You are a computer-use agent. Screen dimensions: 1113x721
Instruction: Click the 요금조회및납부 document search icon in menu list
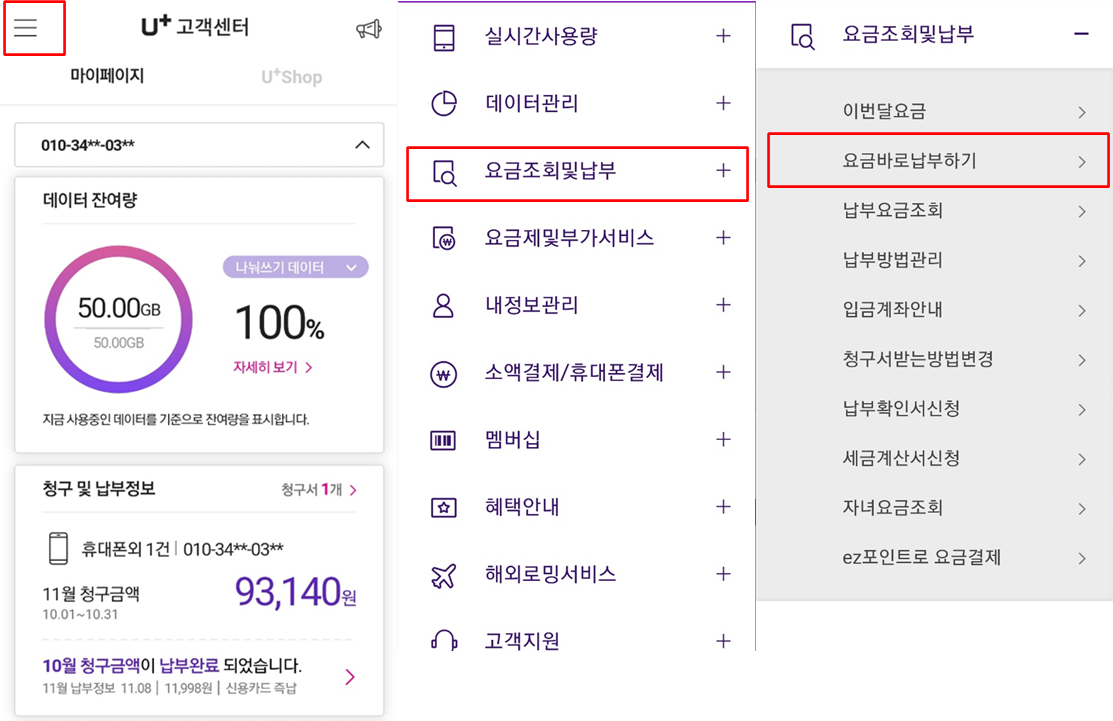coord(444,172)
